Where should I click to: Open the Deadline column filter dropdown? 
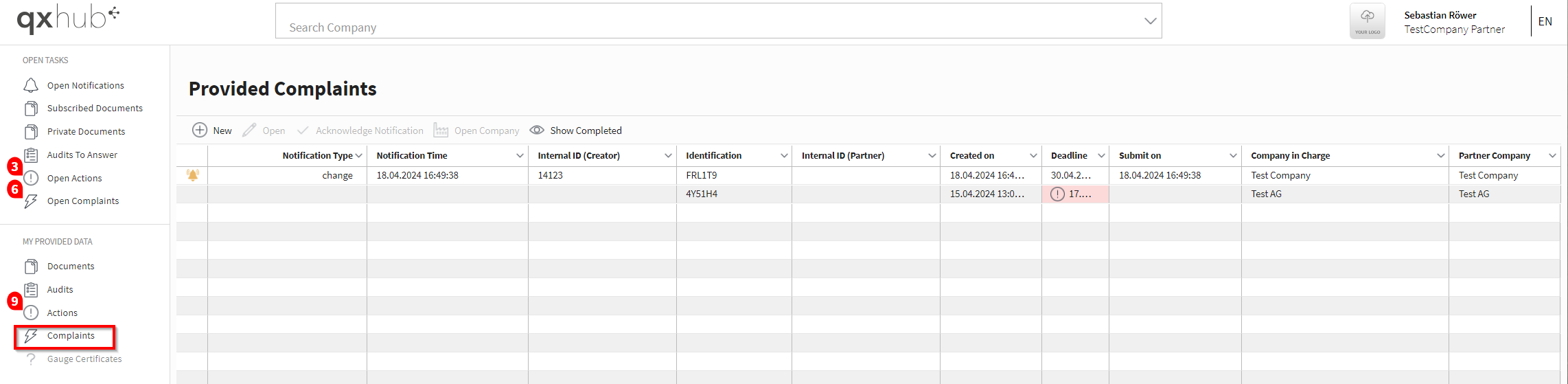[x=1101, y=156]
